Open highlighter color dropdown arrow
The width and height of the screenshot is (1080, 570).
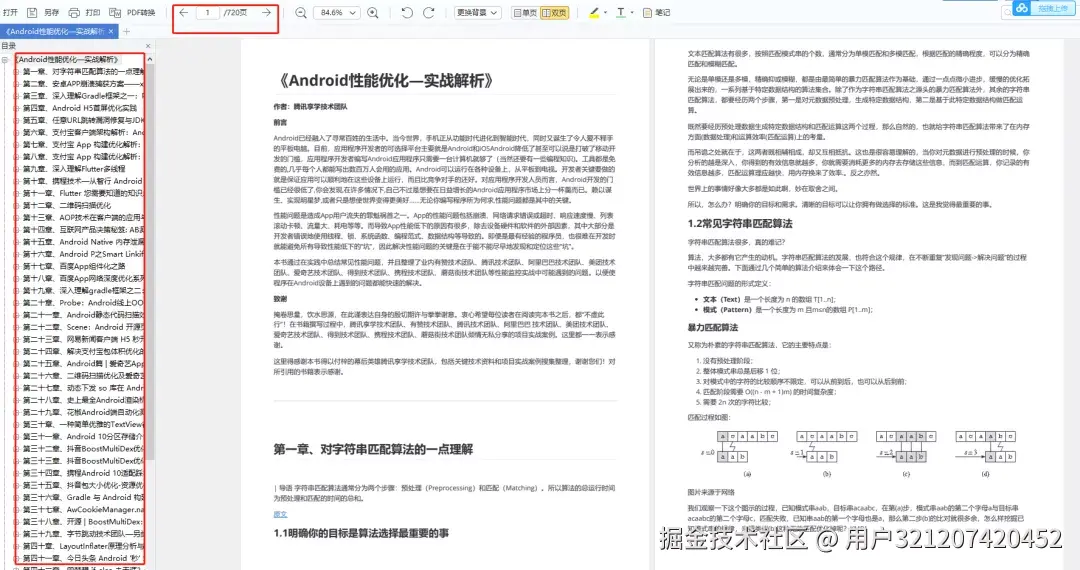click(605, 12)
